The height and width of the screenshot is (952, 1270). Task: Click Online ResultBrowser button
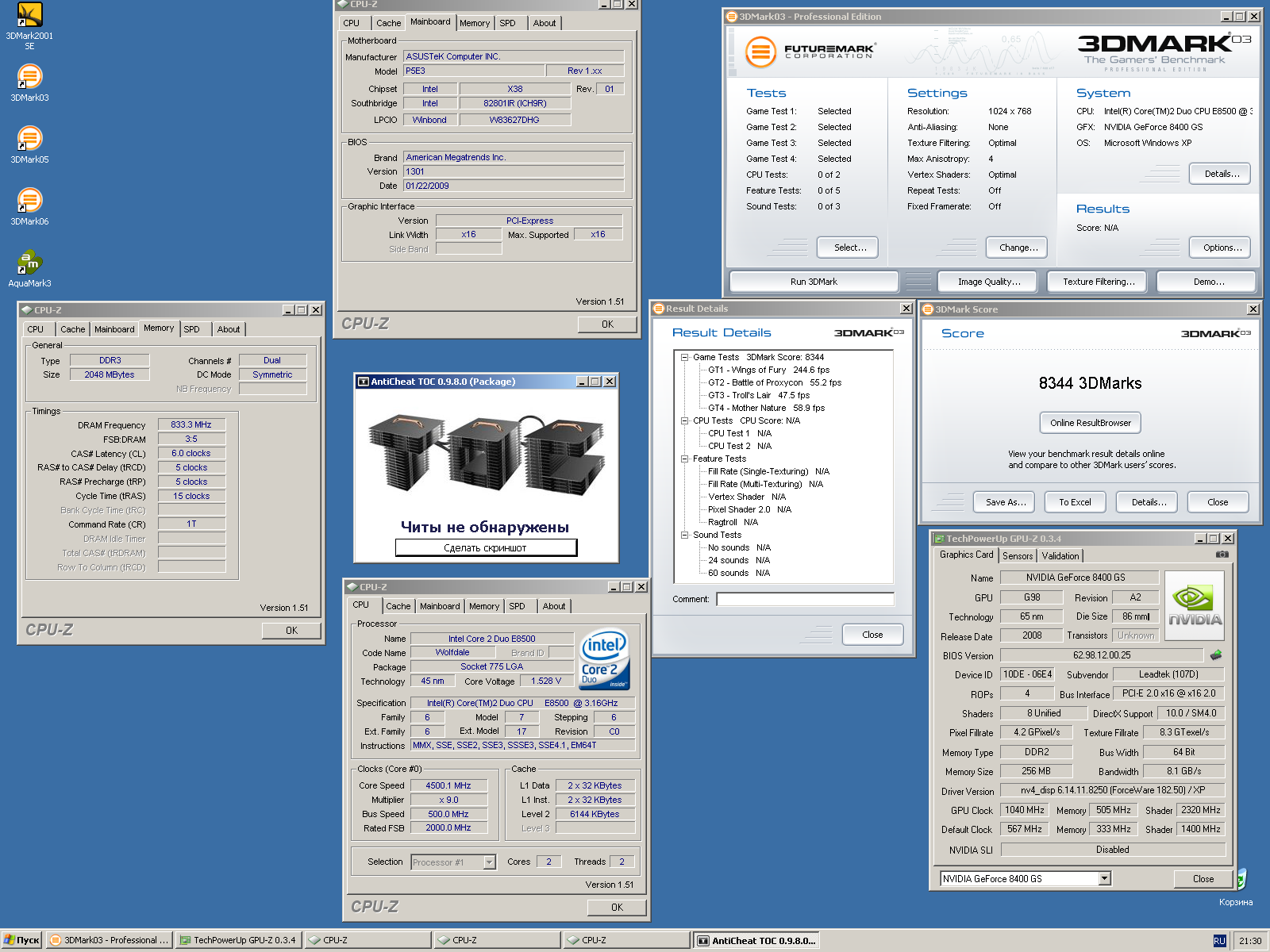1091,423
